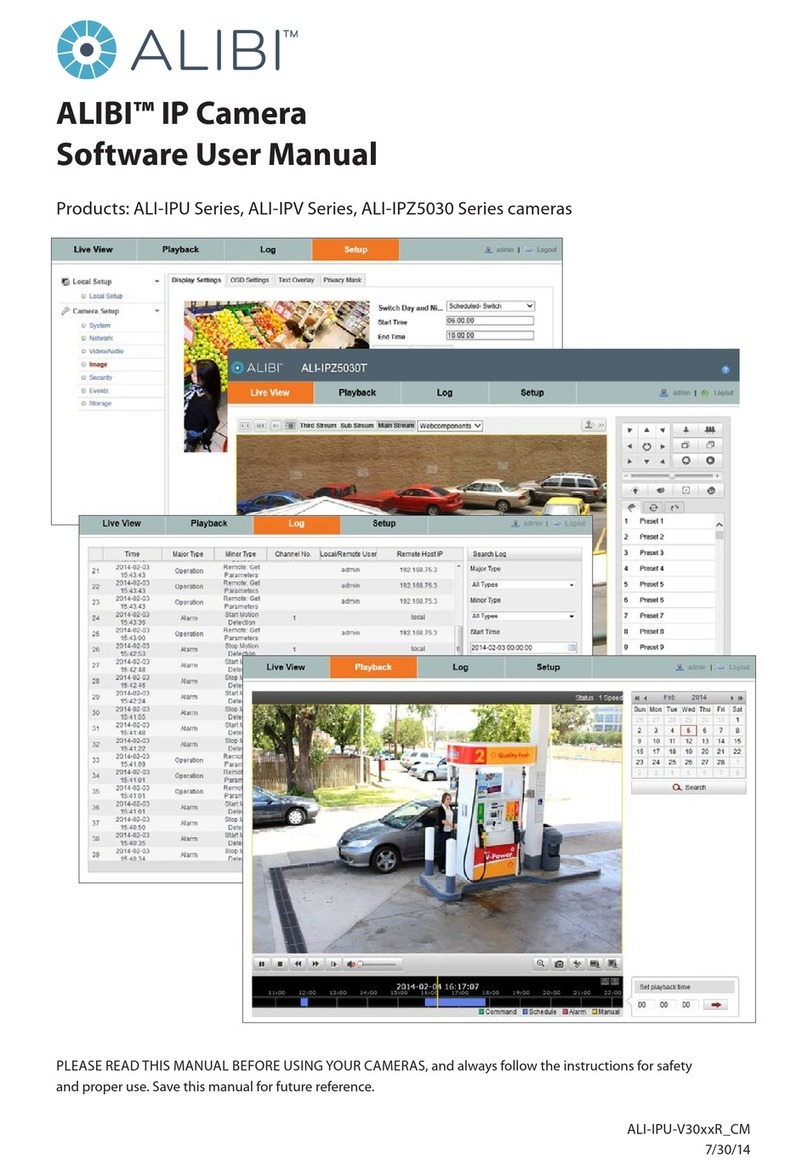Collapse the Local Setup section
Image resolution: width=808 pixels, height=1175 pixels.
(x=157, y=282)
